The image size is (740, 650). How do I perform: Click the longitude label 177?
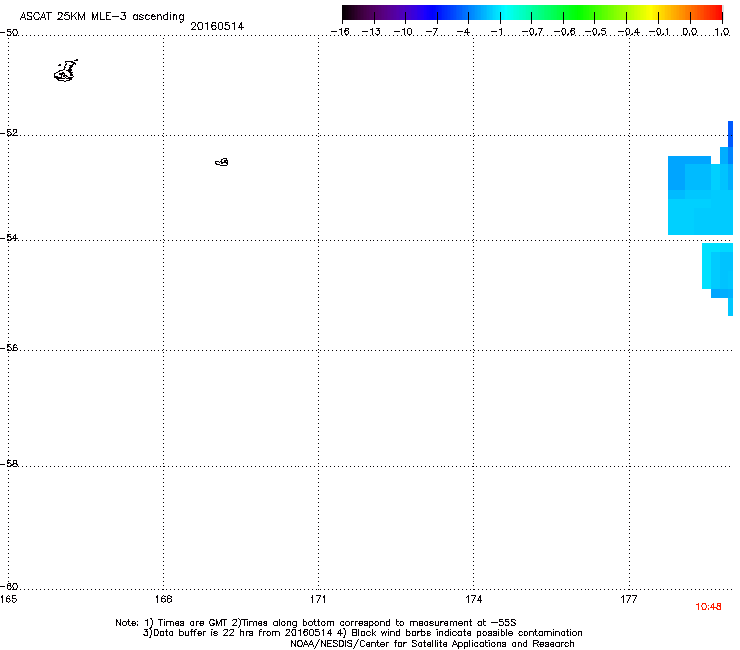point(629,599)
